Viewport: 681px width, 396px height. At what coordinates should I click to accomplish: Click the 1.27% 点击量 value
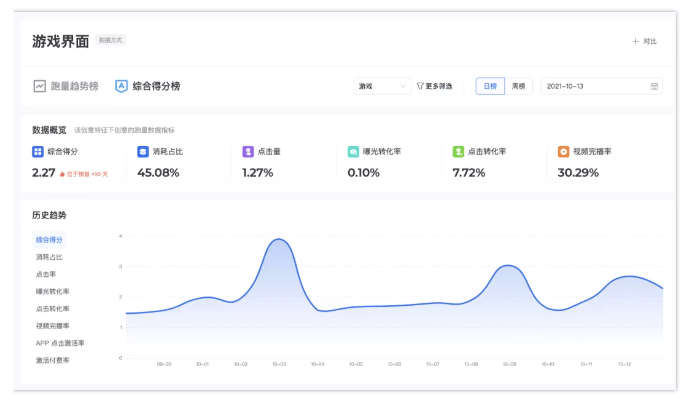(x=258, y=173)
